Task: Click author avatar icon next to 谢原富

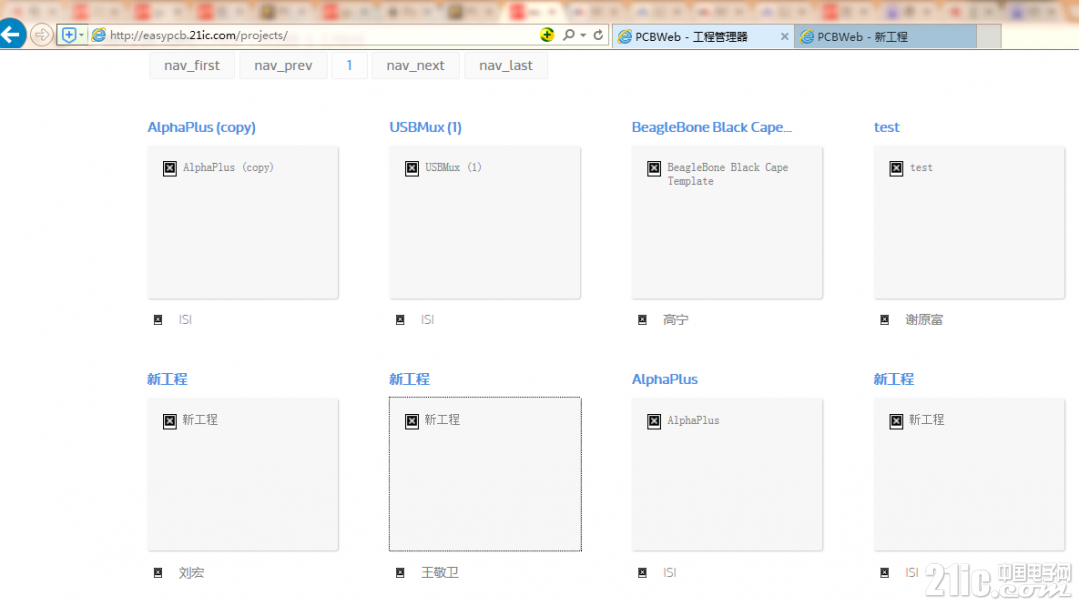Action: pos(885,320)
